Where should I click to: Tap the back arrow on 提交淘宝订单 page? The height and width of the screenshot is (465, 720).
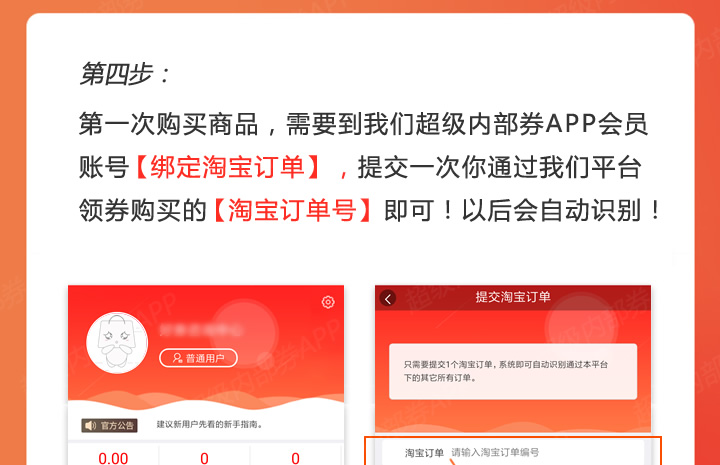click(x=388, y=299)
